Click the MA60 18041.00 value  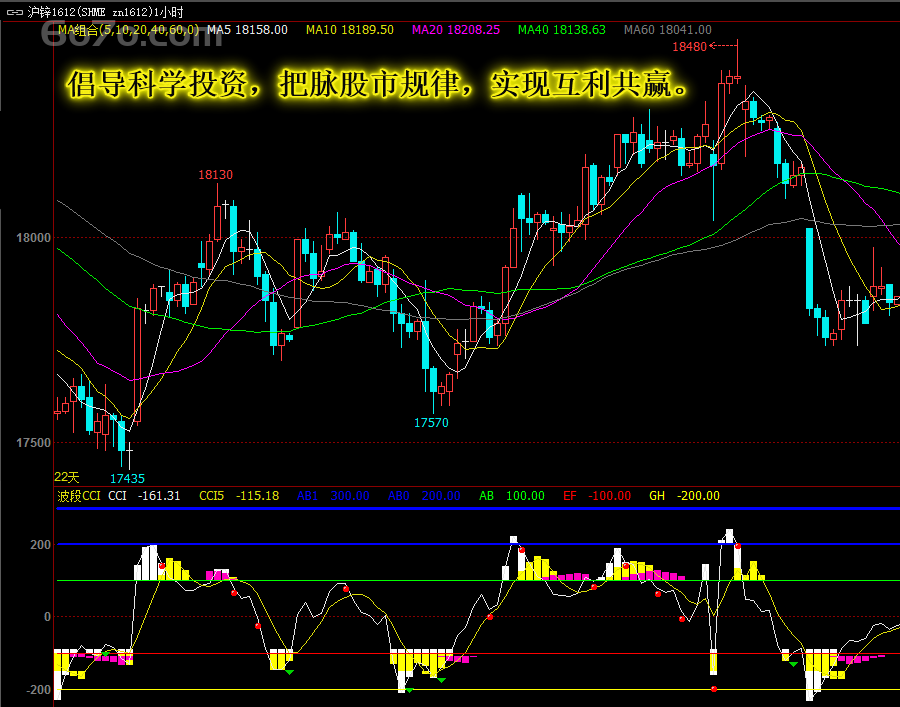[668, 30]
